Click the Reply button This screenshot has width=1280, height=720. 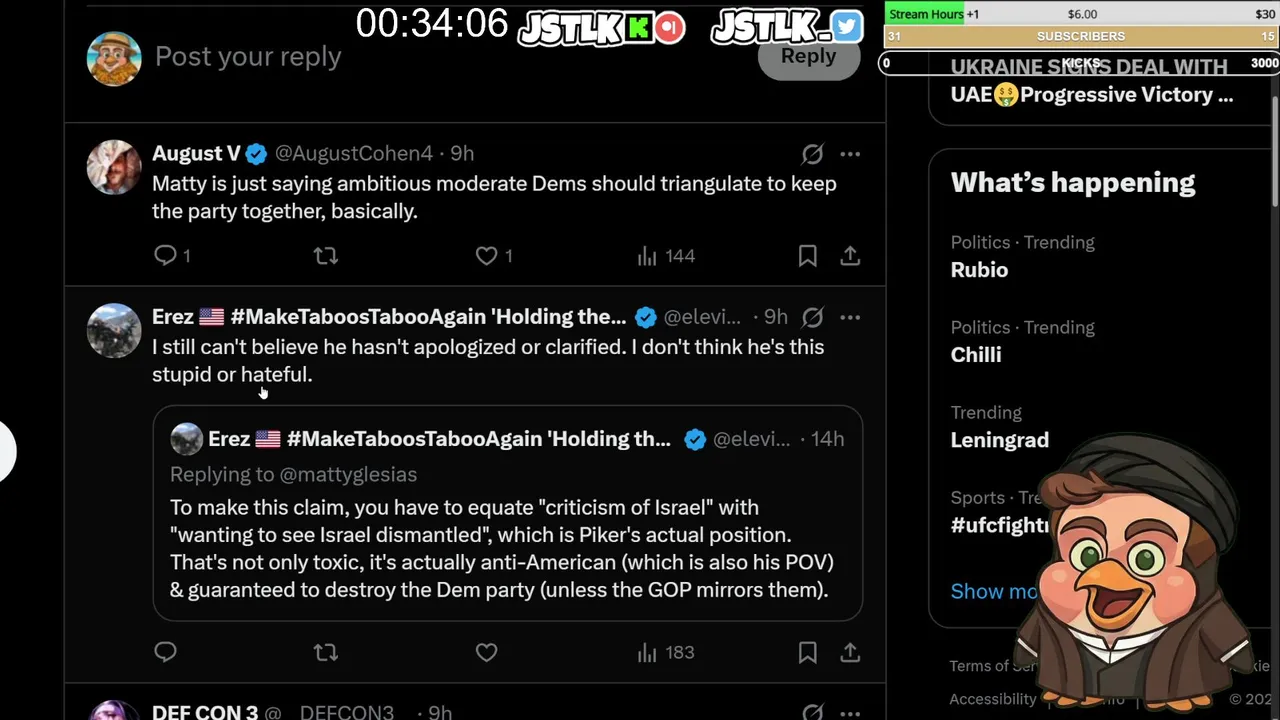point(808,58)
